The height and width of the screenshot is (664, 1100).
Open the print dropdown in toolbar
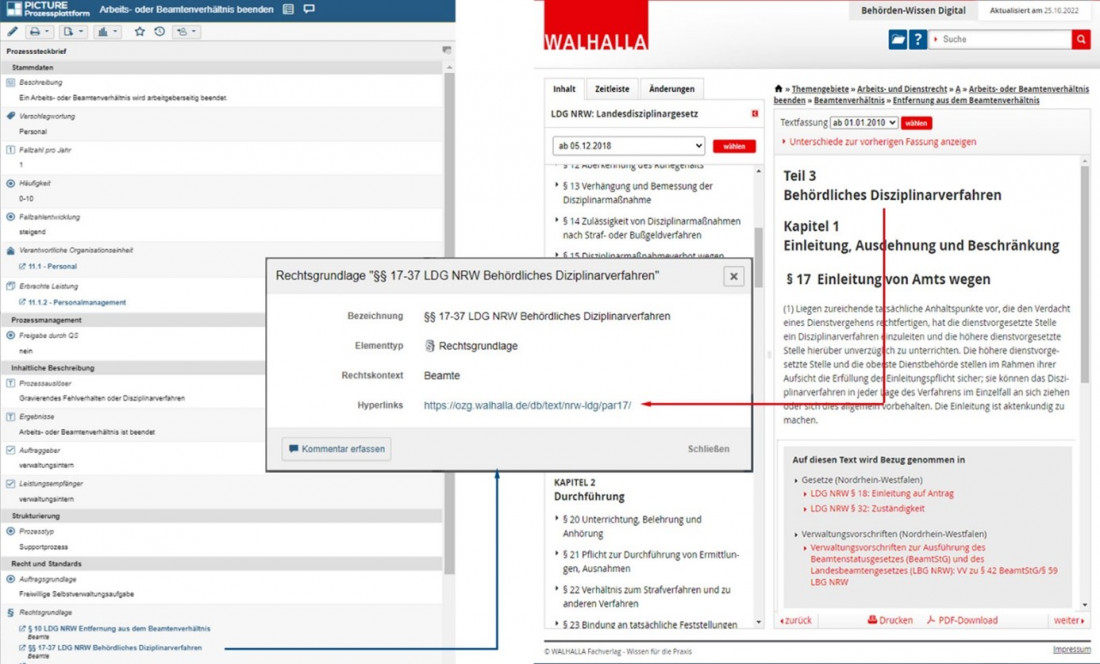[41, 32]
